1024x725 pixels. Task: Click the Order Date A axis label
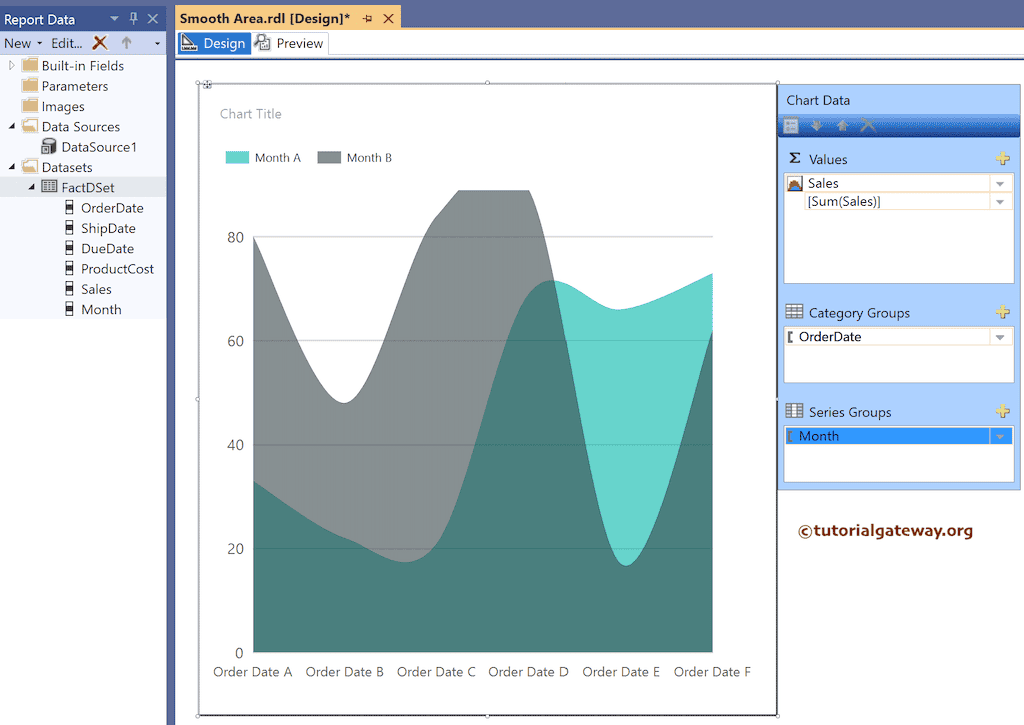(x=253, y=671)
